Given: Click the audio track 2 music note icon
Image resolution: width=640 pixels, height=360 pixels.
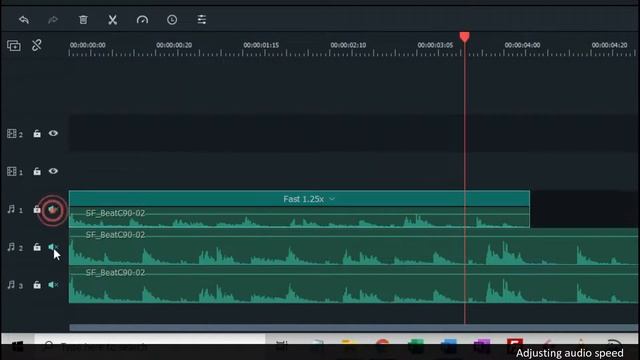Looking at the screenshot, I should pyautogui.click(x=11, y=247).
